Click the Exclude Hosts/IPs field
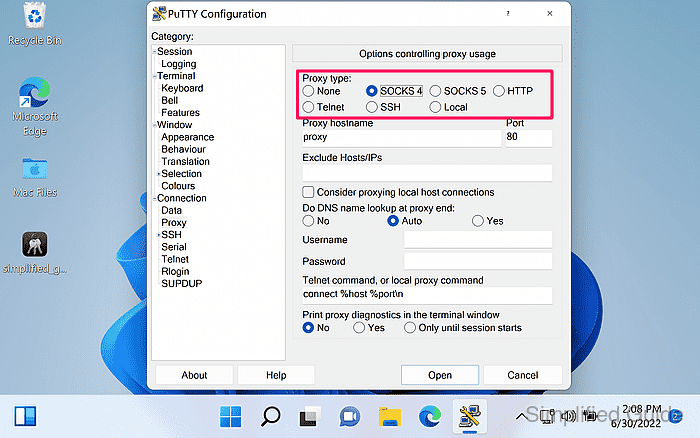Screen dimensions: 700x438 427,172
